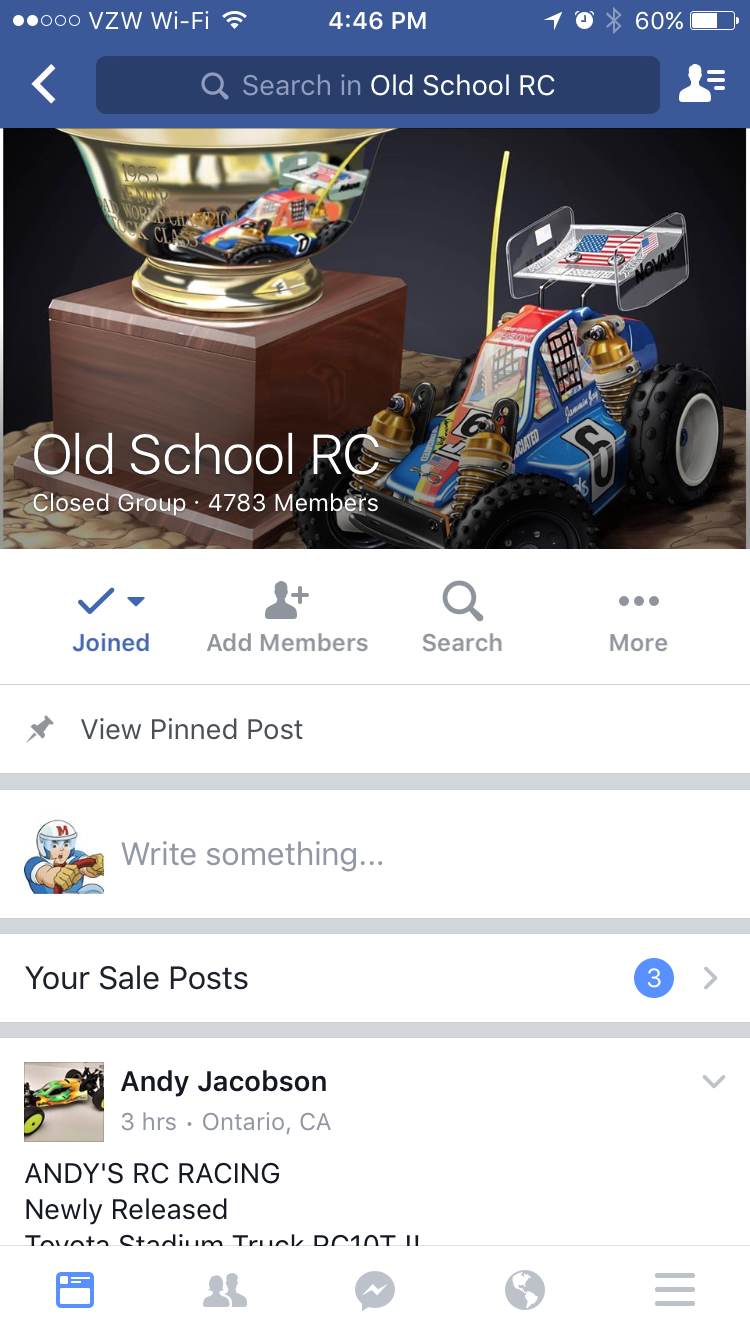This screenshot has height=1334, width=750.
Task: Open Messenger tab icon
Action: (375, 1290)
